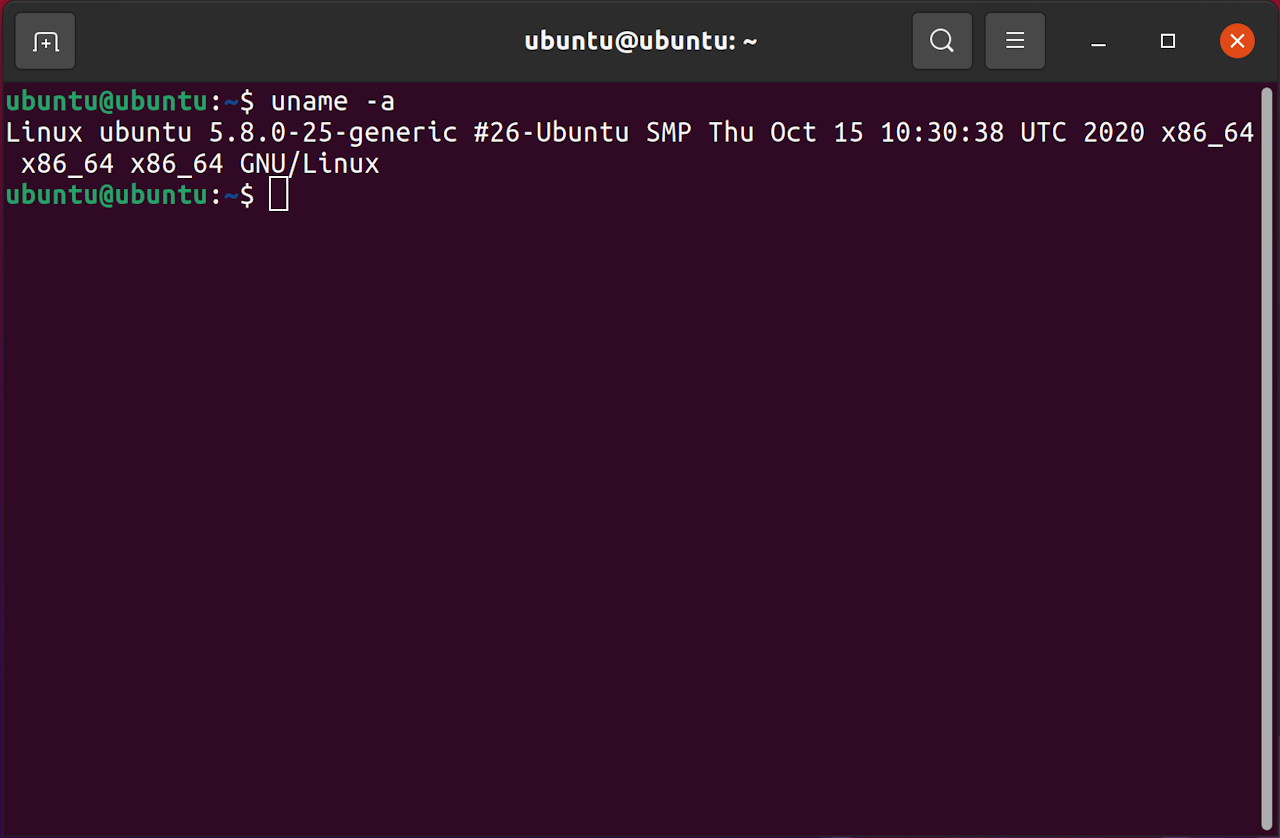Viewport: 1280px width, 838px height.
Task: Click the green ubuntu@ubuntu prompt beside the cursor
Action: 107,195
